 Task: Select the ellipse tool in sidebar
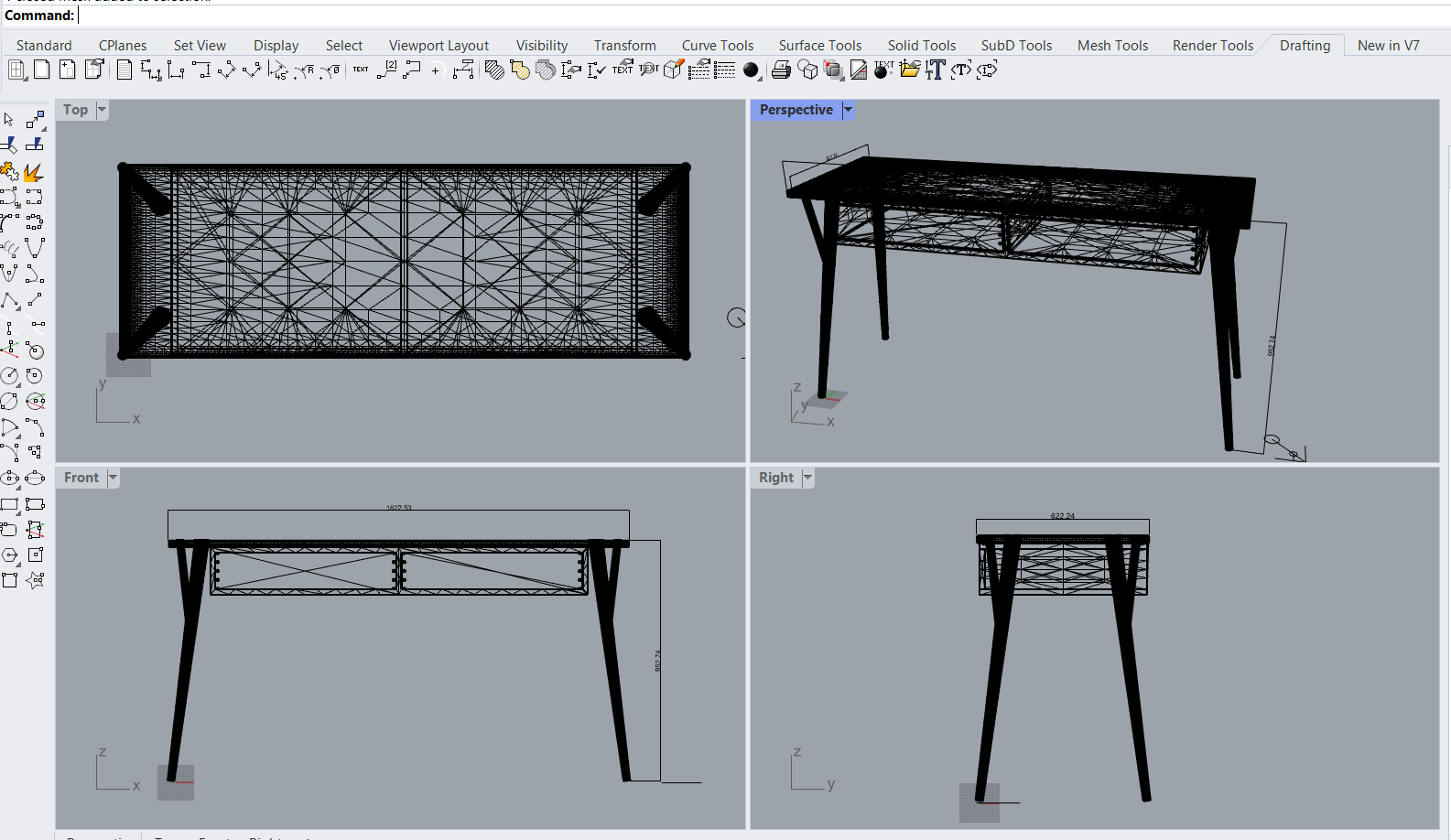9,478
